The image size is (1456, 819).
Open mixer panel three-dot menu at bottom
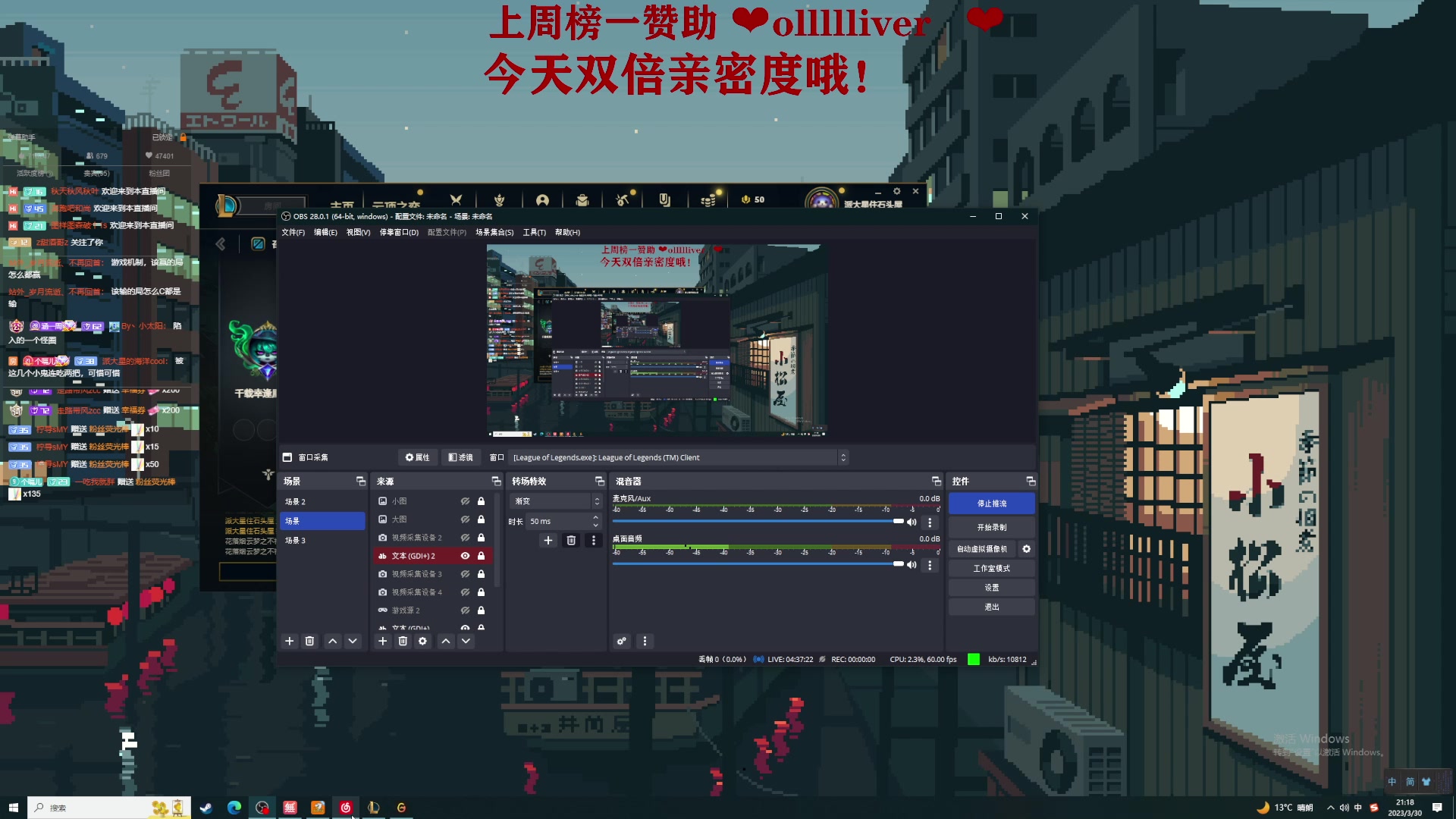tap(645, 642)
